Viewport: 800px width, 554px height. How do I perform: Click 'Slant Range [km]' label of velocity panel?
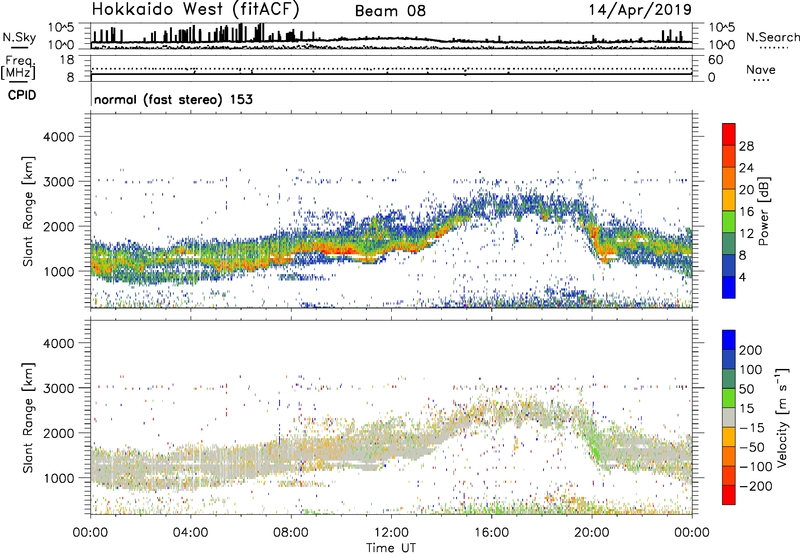point(28,418)
